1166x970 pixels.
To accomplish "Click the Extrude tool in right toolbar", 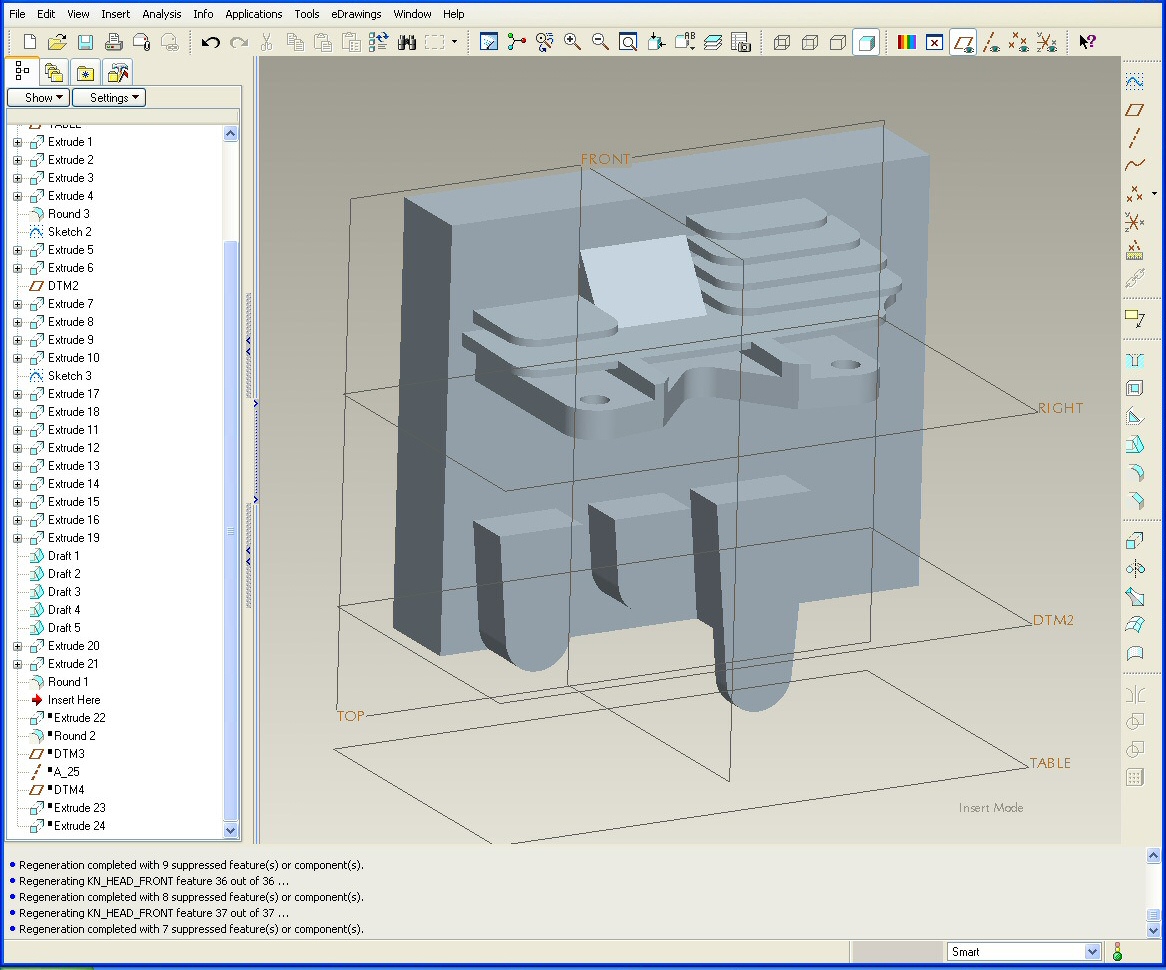I will (x=1134, y=541).
